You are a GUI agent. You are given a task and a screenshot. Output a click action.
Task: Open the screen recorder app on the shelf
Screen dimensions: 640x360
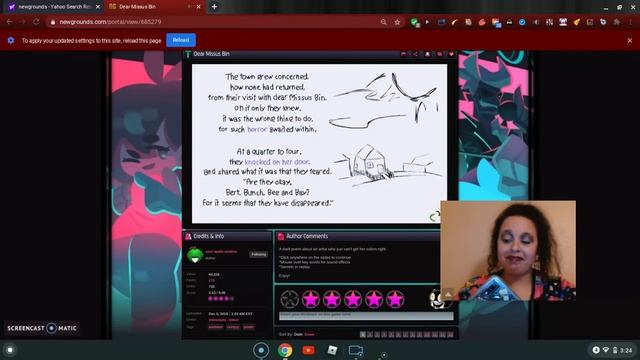point(356,350)
